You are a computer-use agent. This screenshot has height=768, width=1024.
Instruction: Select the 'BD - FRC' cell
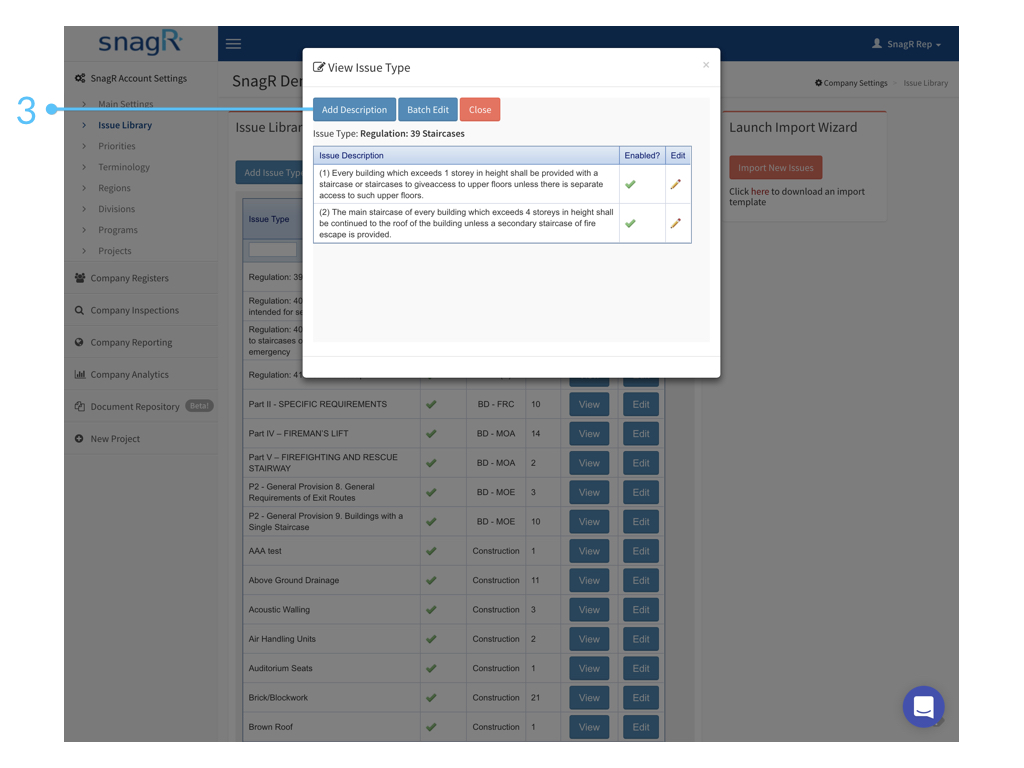coord(496,404)
